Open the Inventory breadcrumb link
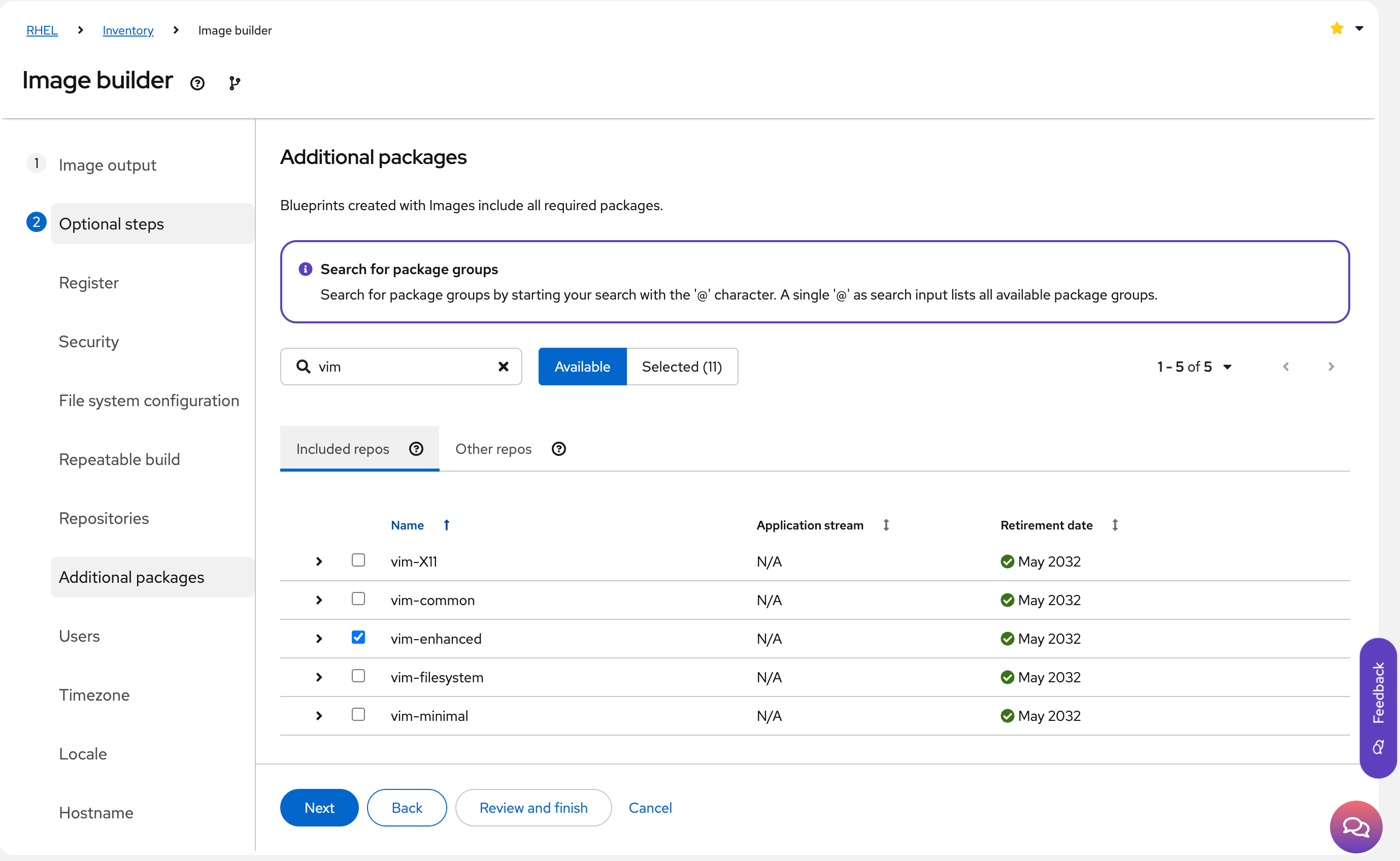The image size is (1400, 861). [127, 30]
